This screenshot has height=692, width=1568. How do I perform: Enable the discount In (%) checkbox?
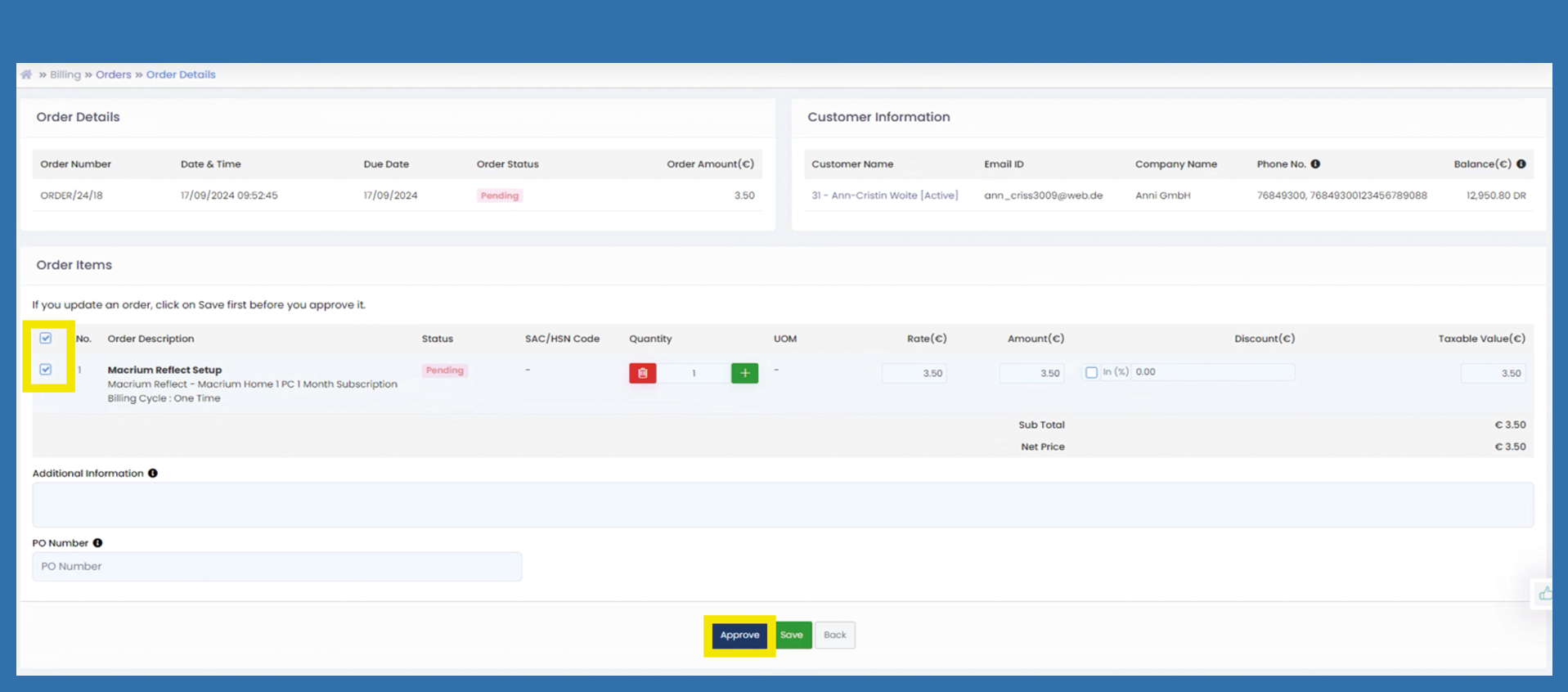(1091, 372)
